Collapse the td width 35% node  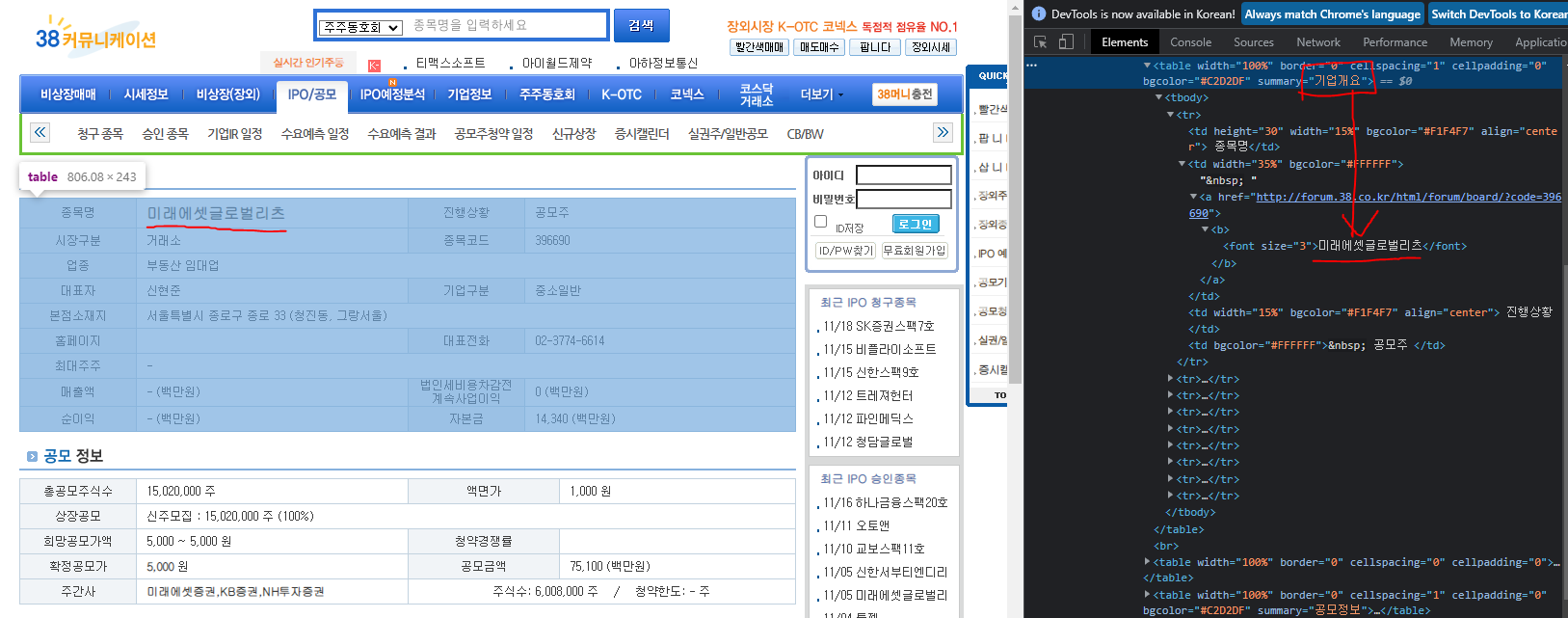(1182, 164)
